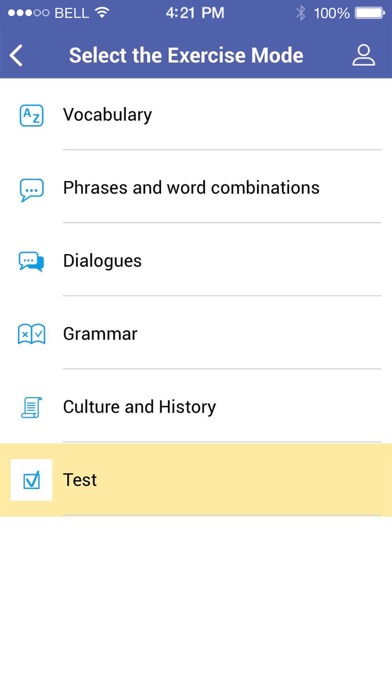Select the Grammar exercise mode
The image size is (392, 696).
(196, 333)
